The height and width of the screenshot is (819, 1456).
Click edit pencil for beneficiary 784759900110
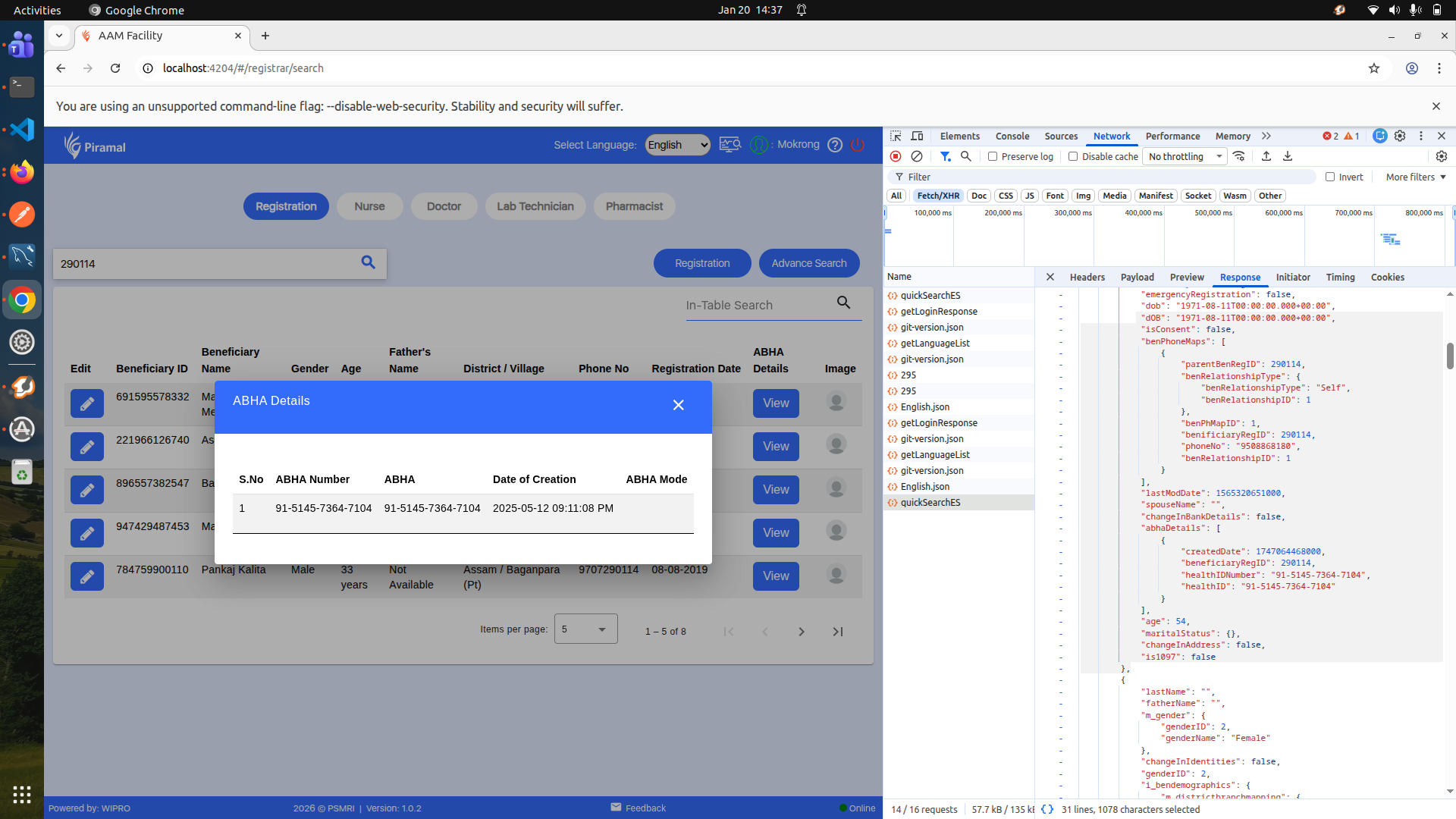pos(87,576)
